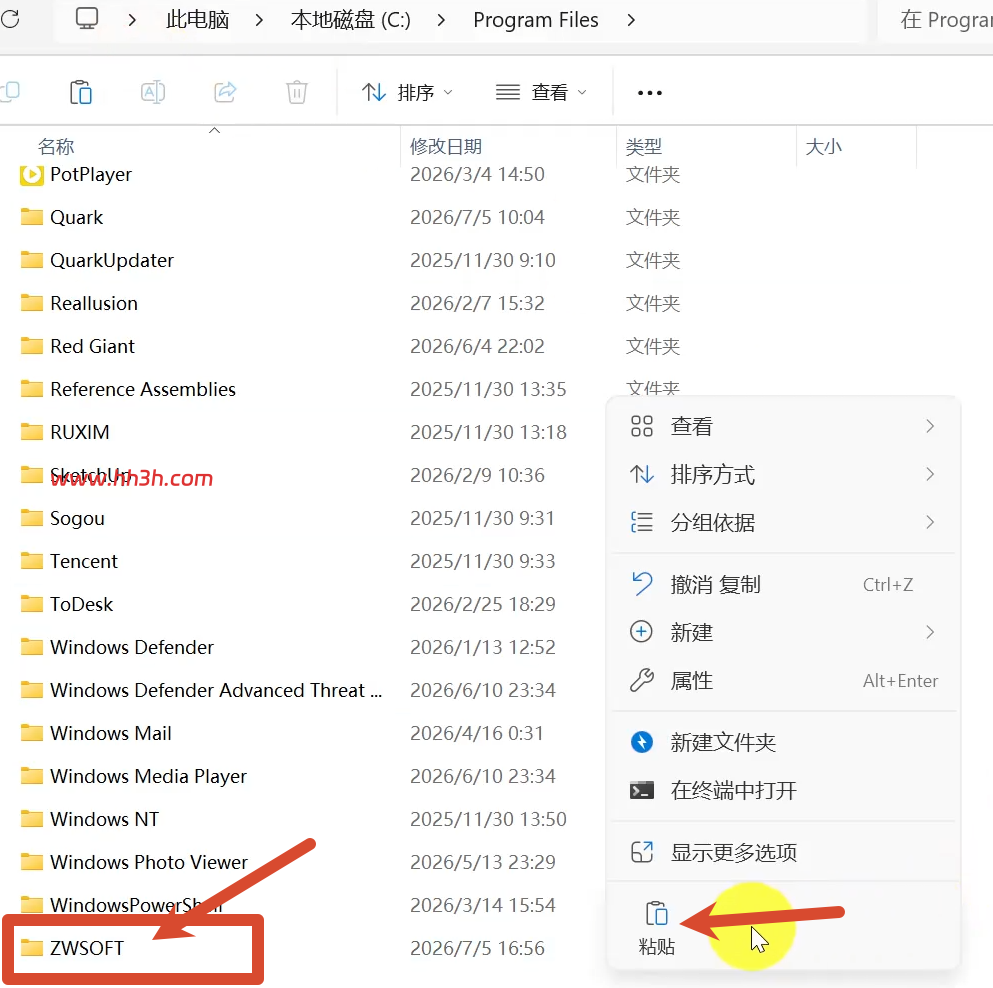Sort by the 修改日期 column header
The width and height of the screenshot is (993, 988).
pyautogui.click(x=446, y=147)
